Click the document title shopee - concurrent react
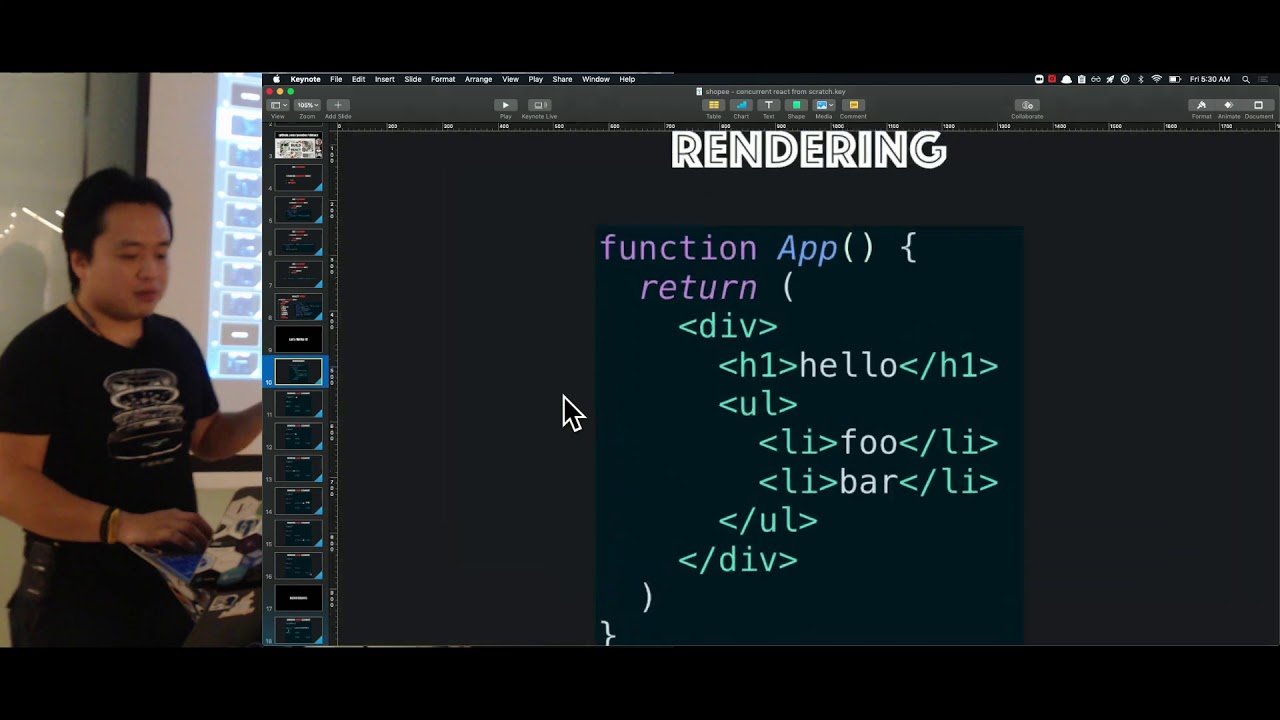 click(x=775, y=91)
